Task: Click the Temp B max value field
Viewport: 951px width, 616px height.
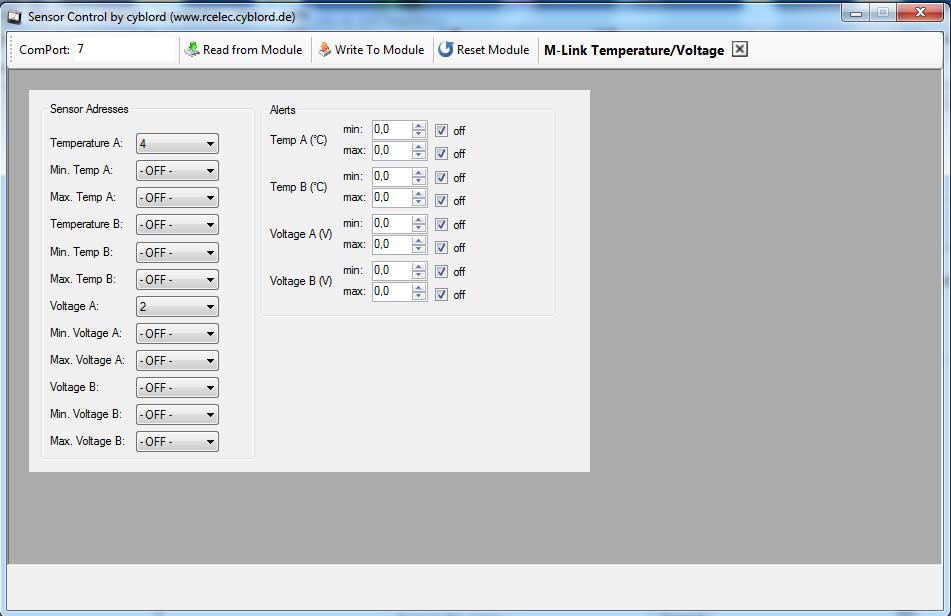Action: pos(392,198)
